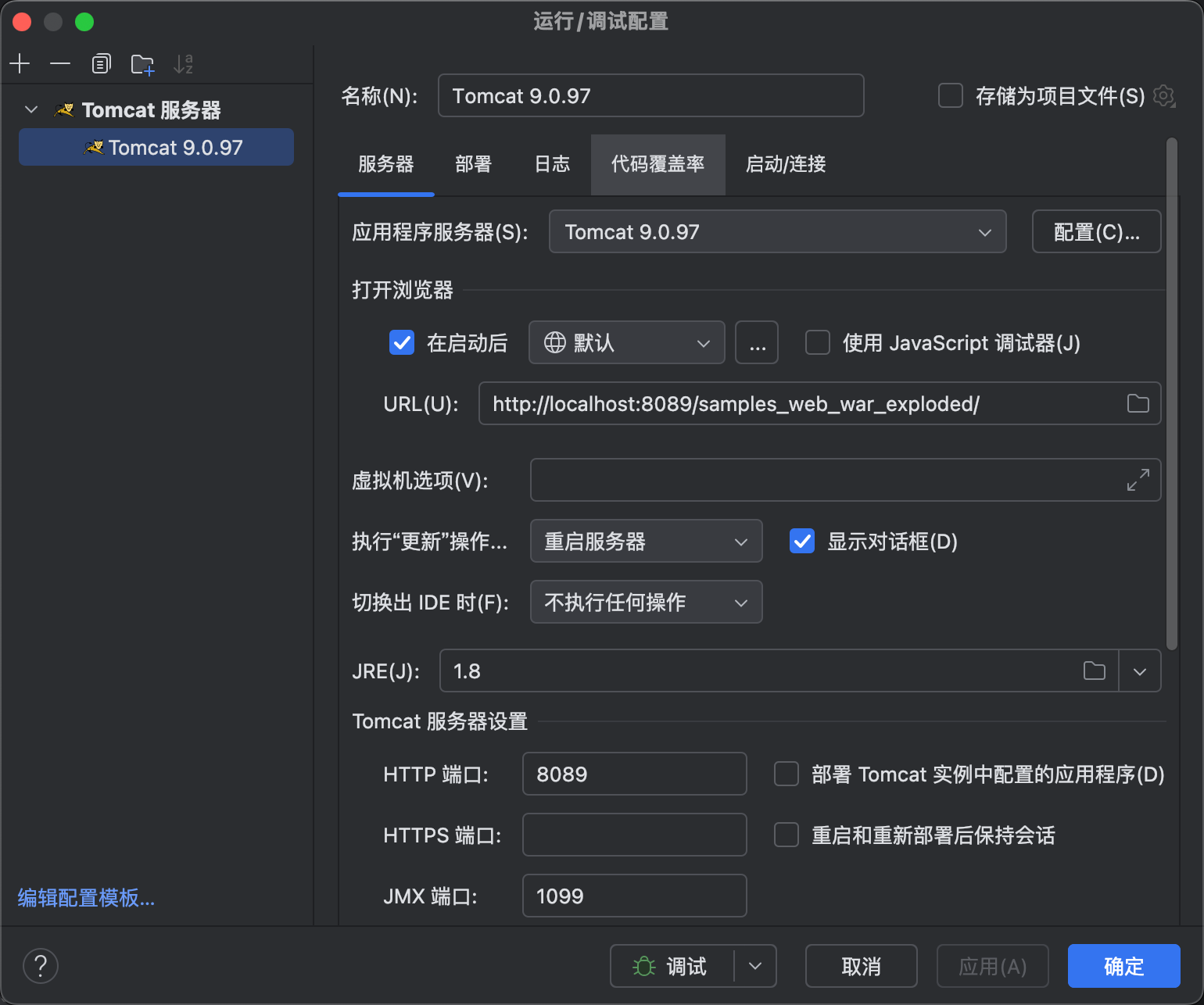Click the 确定 button
The image size is (1204, 1005).
coord(1124,966)
